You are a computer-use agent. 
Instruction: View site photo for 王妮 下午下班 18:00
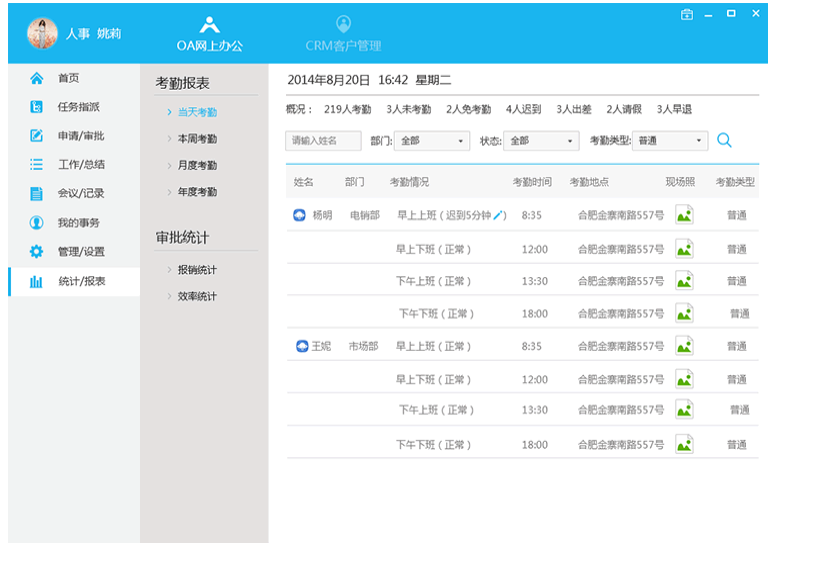coord(684,445)
